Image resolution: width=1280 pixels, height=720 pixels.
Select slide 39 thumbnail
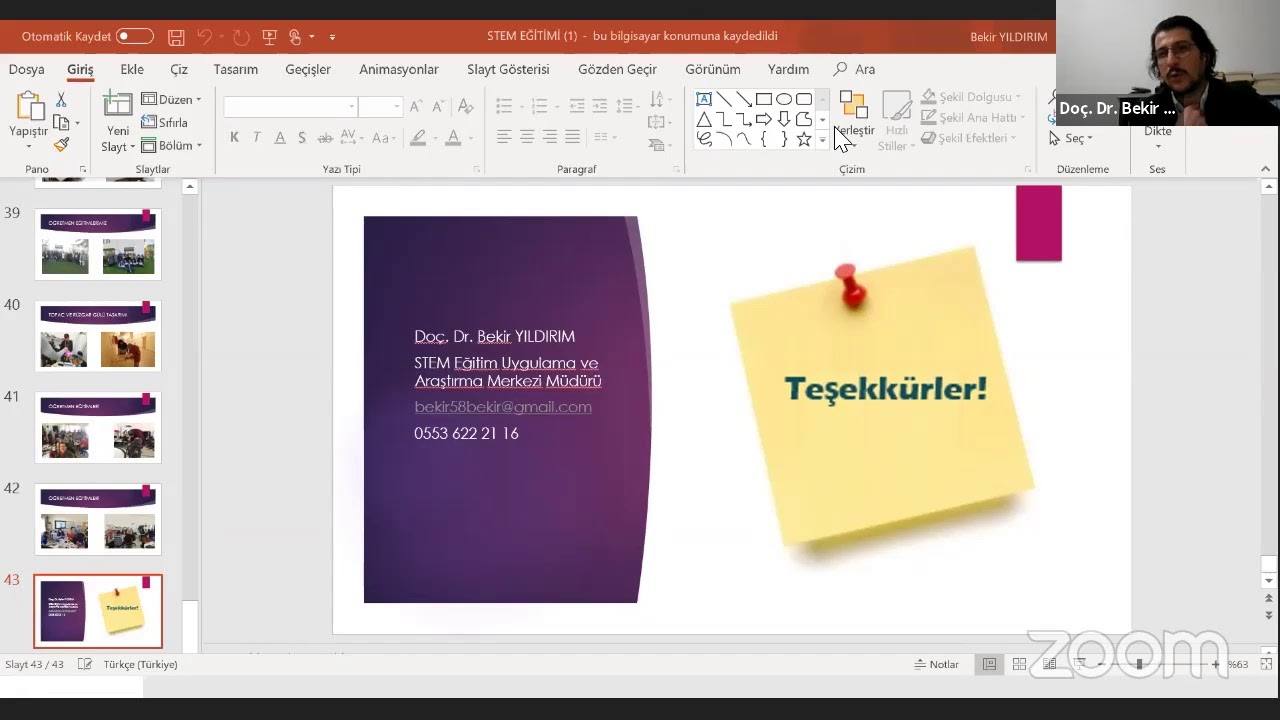click(x=98, y=244)
